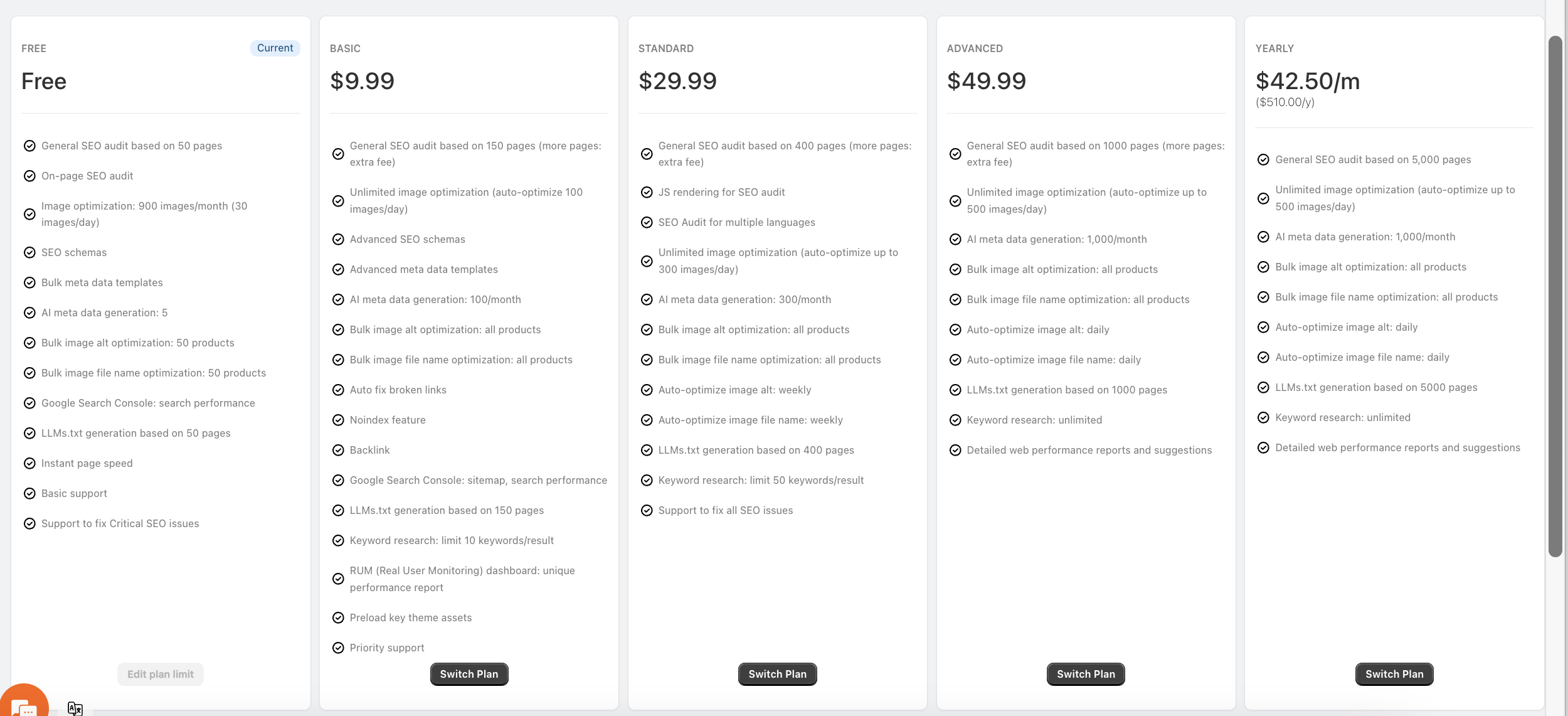Switch to the Yearly $42.50/m plan
The height and width of the screenshot is (716, 1568).
[1394, 674]
